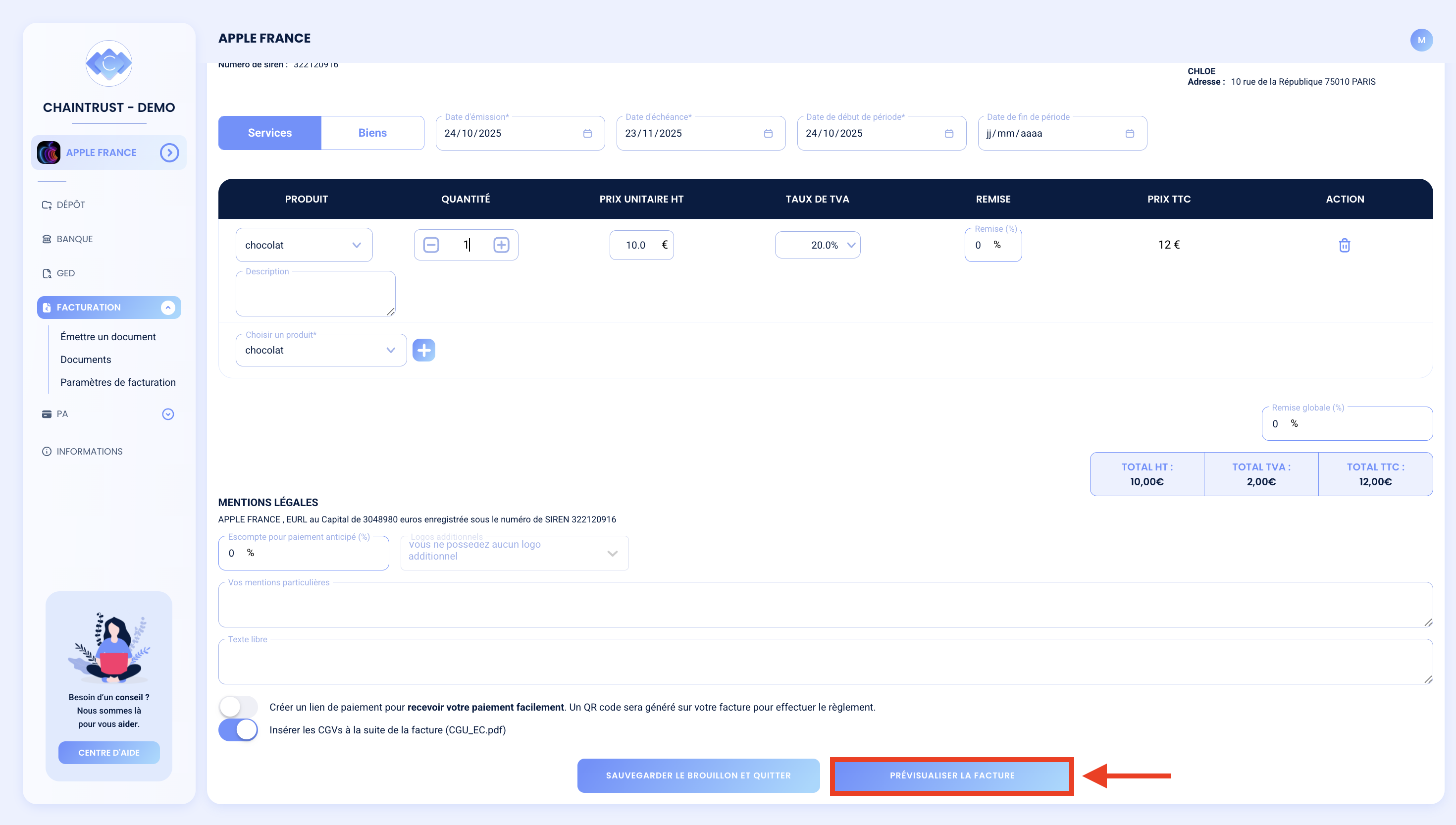Open calendar for Date de début de période

949,133
